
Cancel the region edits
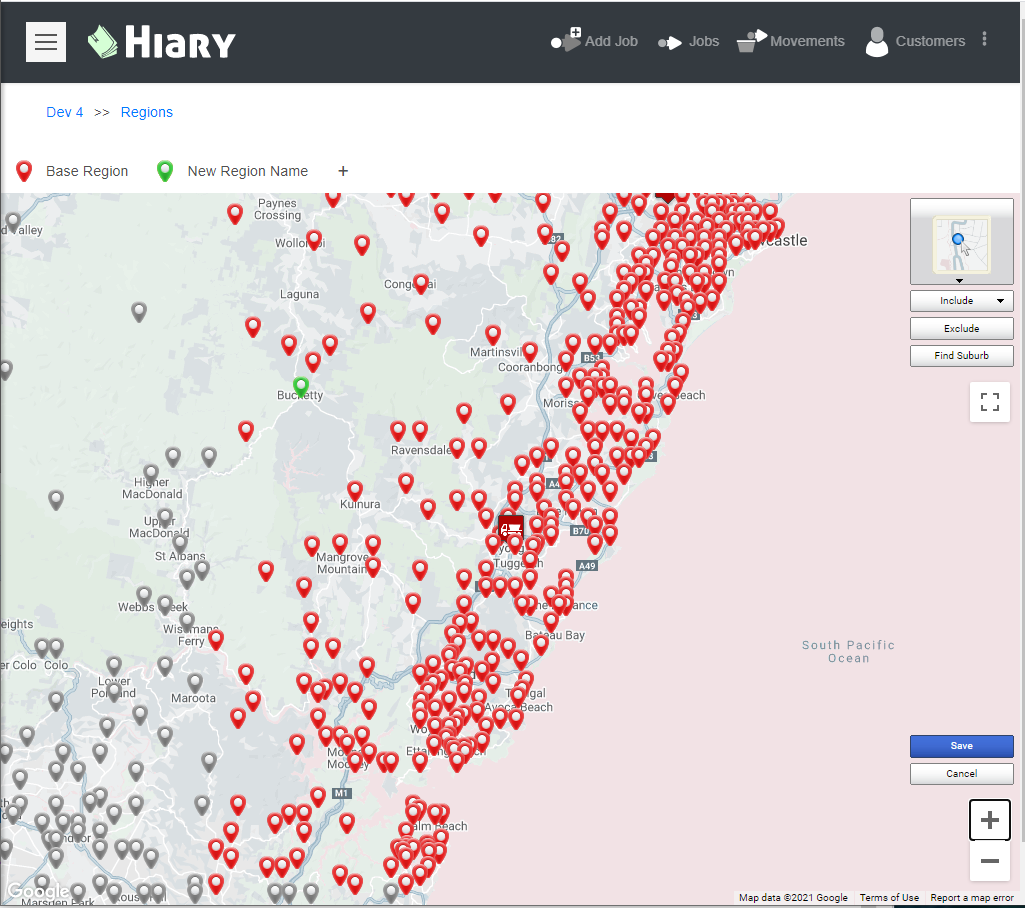[962, 773]
